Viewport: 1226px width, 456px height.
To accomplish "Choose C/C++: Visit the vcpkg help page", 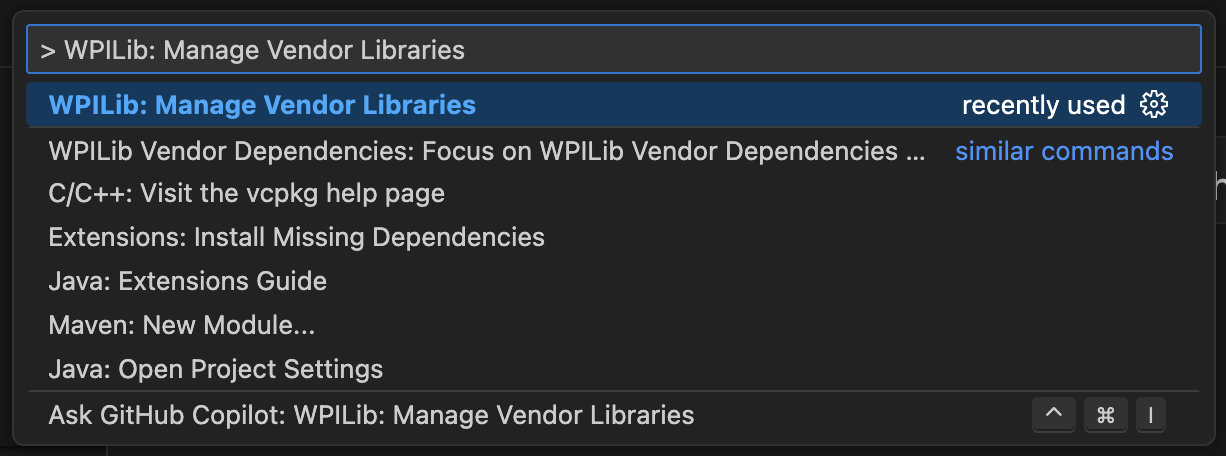I will click(x=246, y=193).
